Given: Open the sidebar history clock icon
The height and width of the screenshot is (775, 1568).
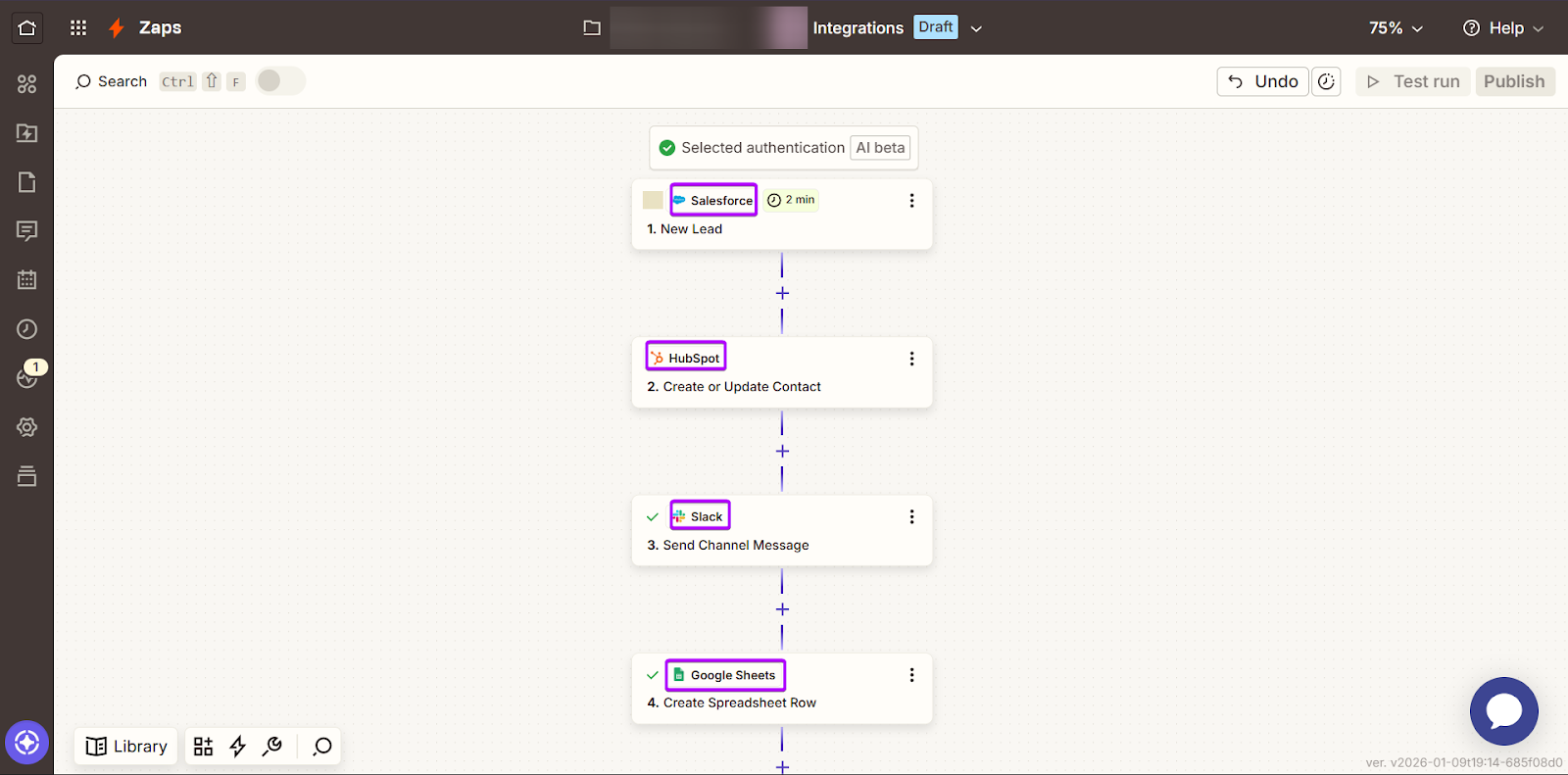Looking at the screenshot, I should (x=27, y=329).
